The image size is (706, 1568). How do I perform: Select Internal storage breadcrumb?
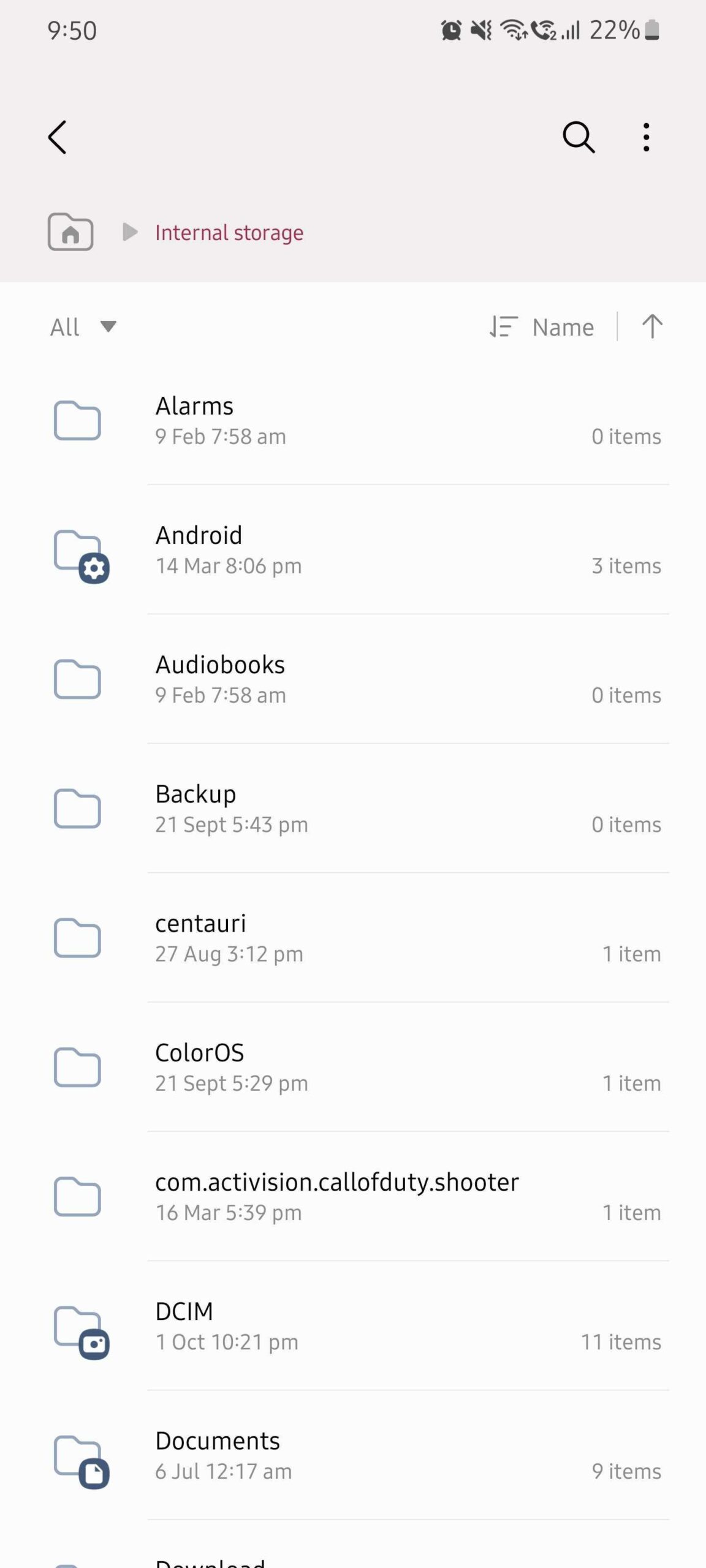point(229,233)
